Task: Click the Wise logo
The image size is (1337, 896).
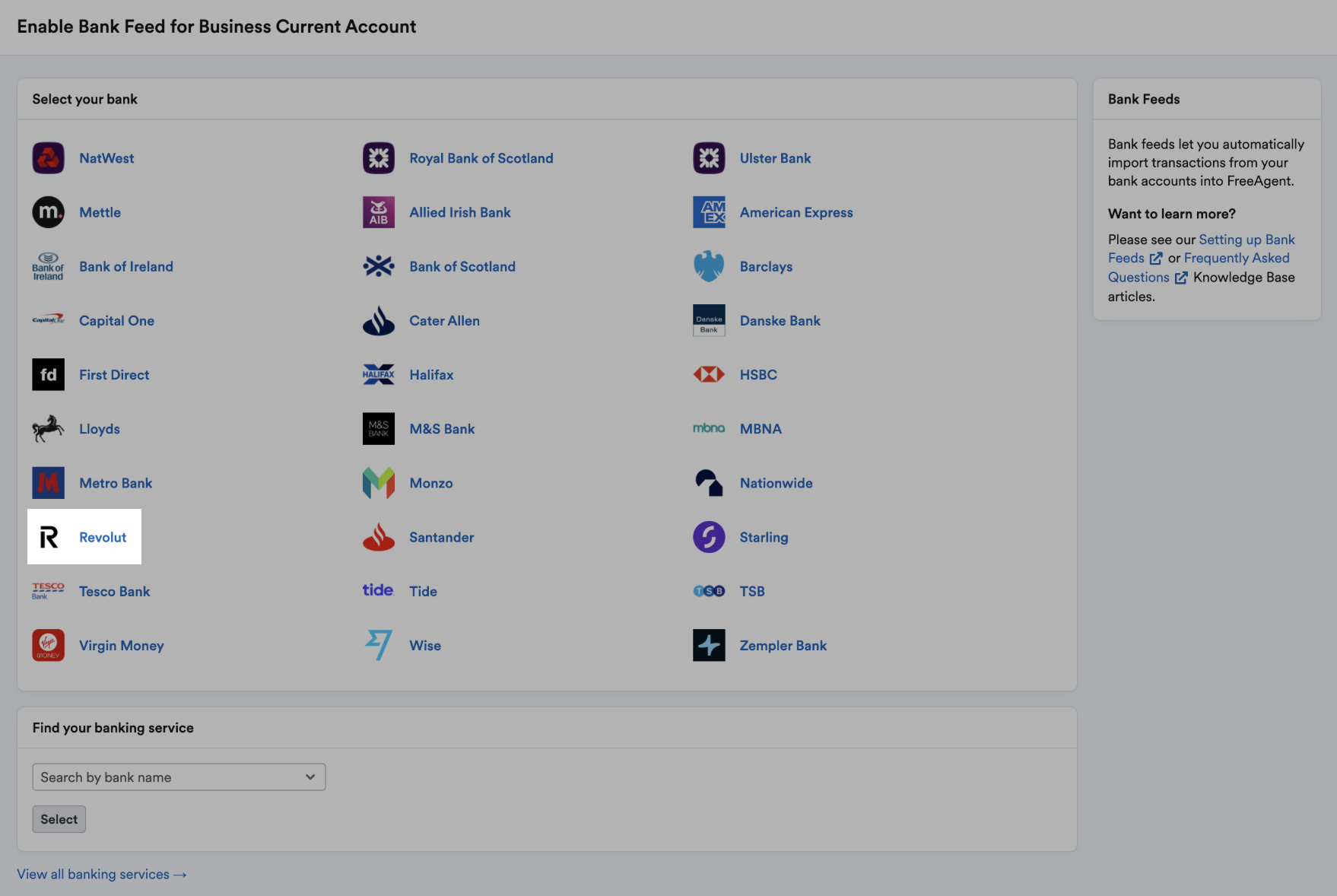Action: click(x=378, y=645)
